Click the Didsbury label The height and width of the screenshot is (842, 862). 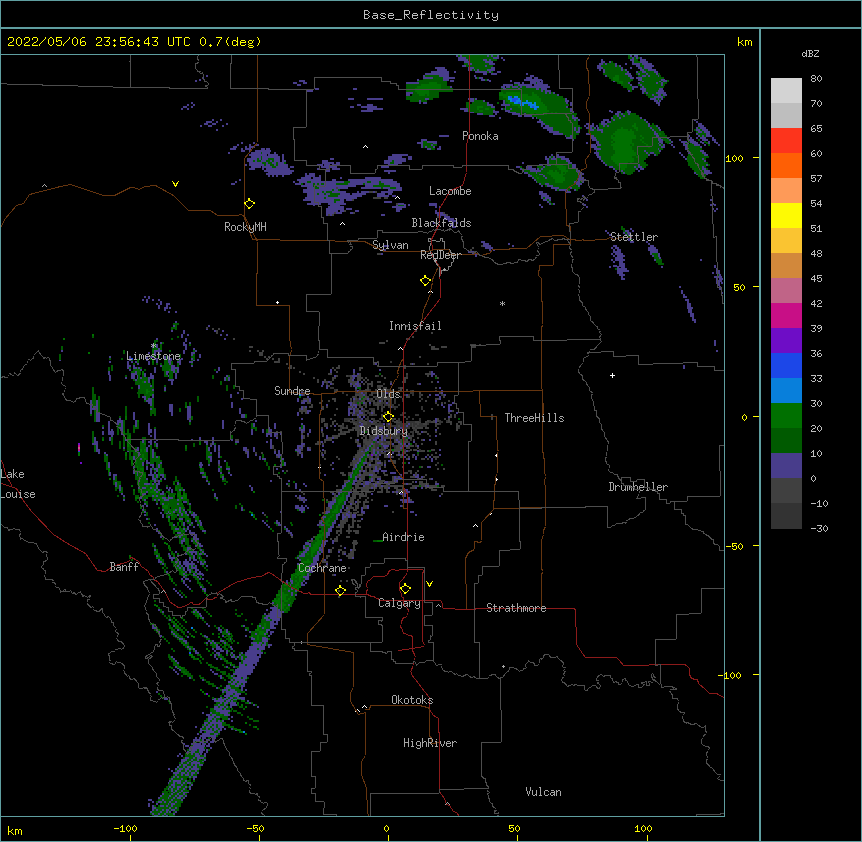coord(383,431)
